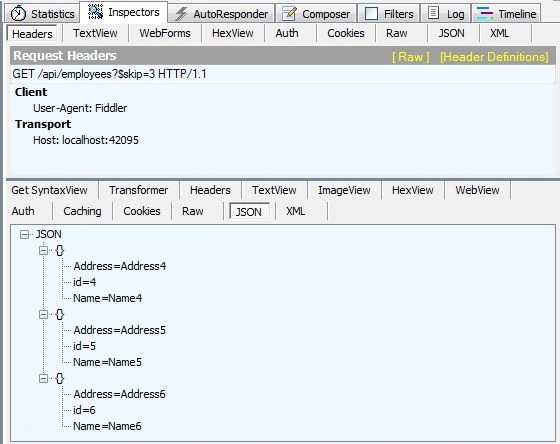Select User-Agent: Fiddler header
The image size is (560, 444).
[x=80, y=108]
